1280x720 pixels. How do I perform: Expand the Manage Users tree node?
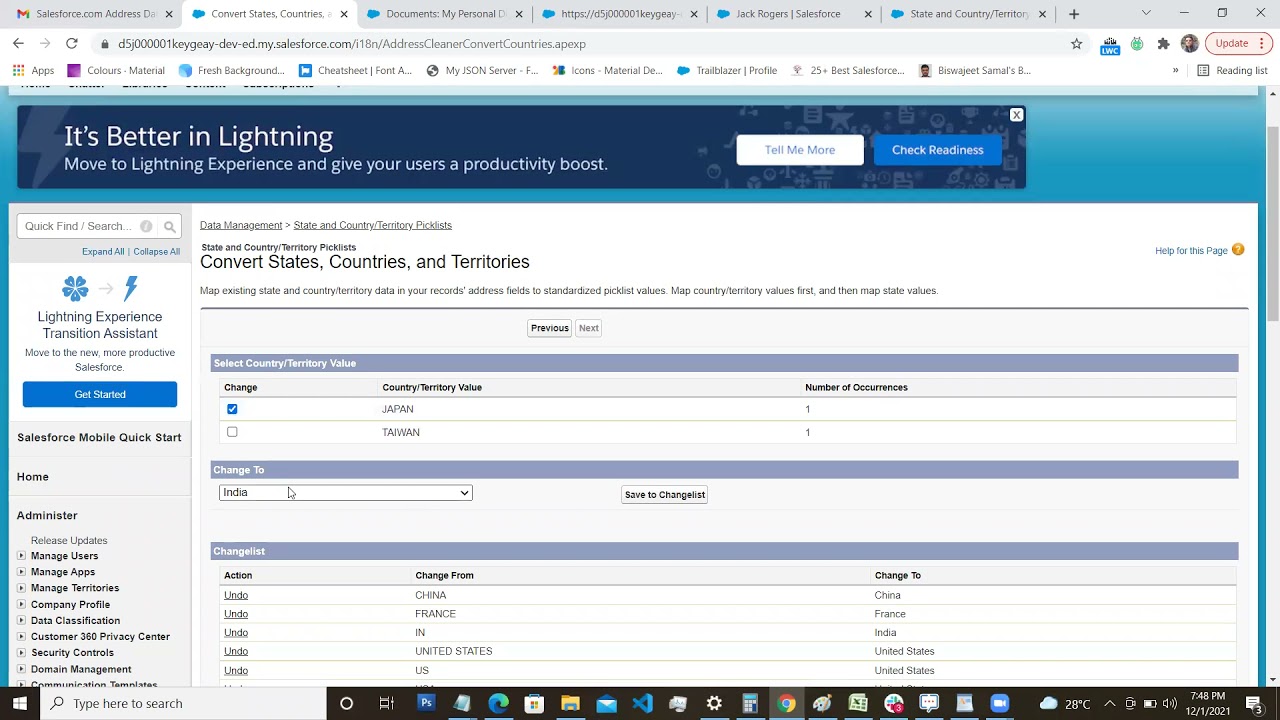pyautogui.click(x=21, y=556)
